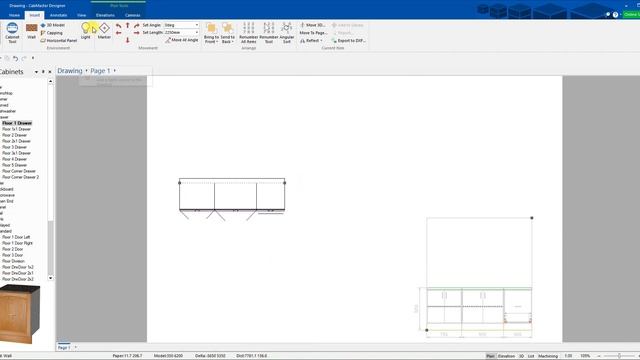Click Send to Back
The width and height of the screenshot is (640, 360).
[227, 33]
